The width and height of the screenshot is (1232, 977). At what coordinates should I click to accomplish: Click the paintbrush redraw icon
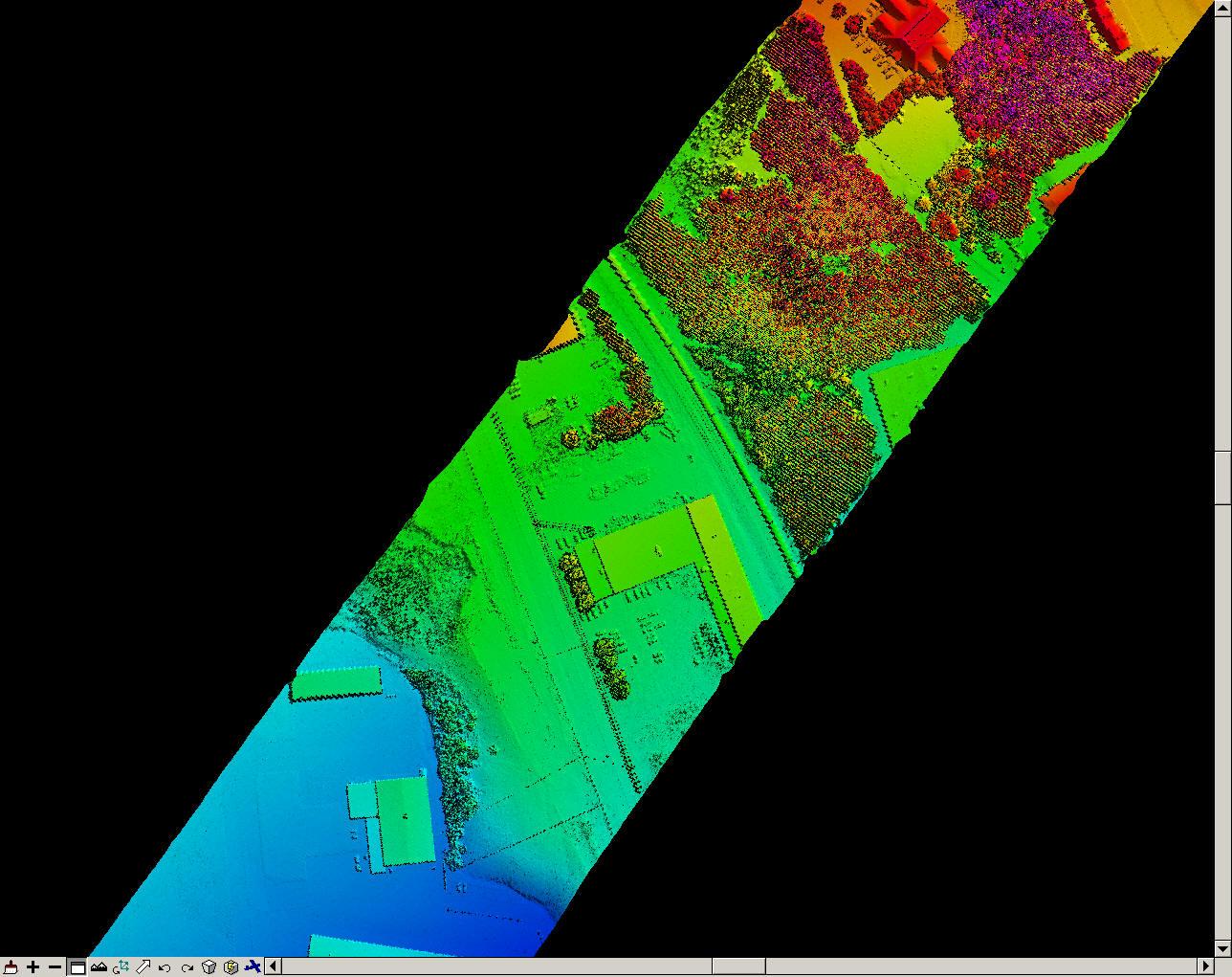click(x=11, y=966)
